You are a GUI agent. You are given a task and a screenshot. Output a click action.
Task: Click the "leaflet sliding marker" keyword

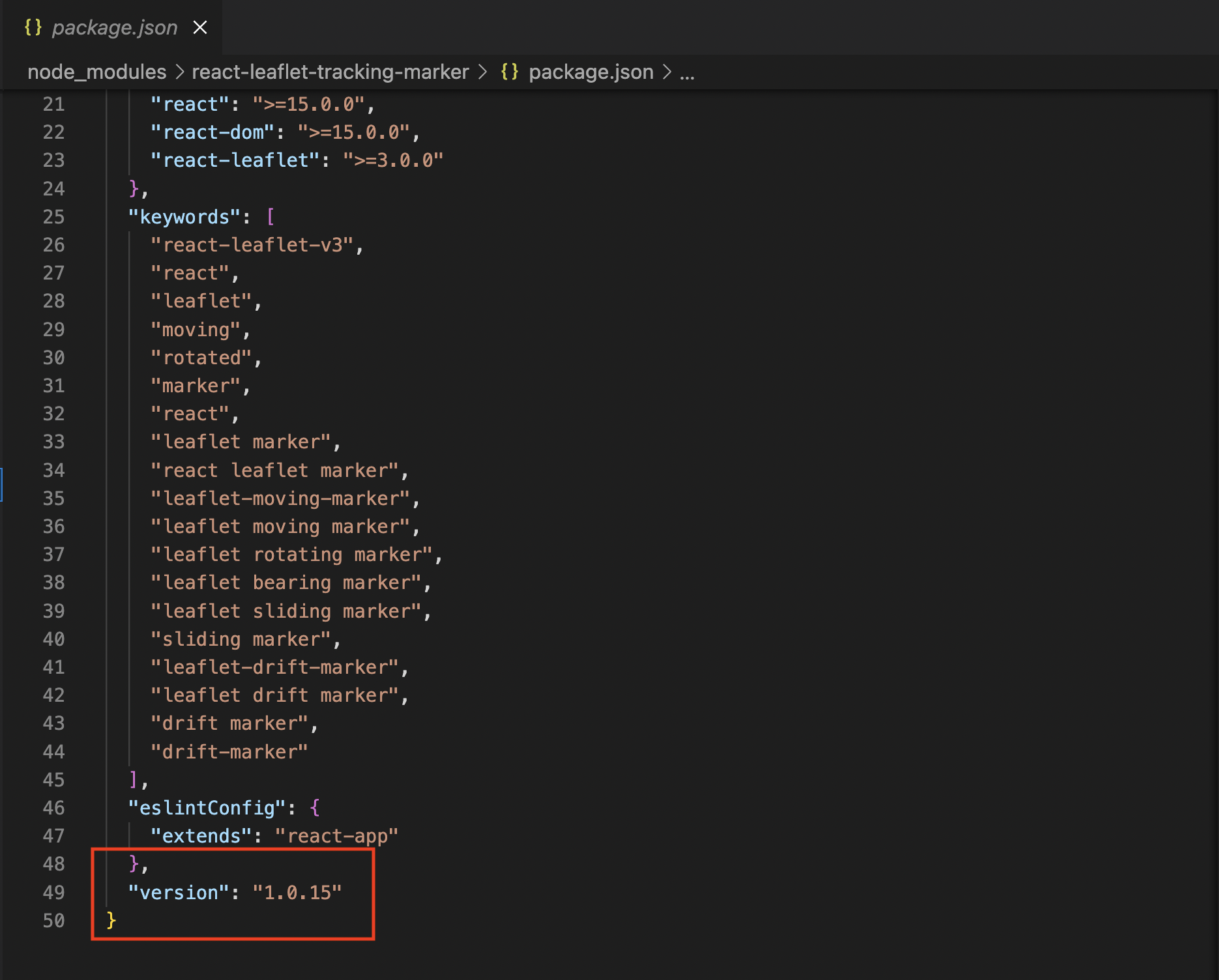pyautogui.click(x=286, y=611)
